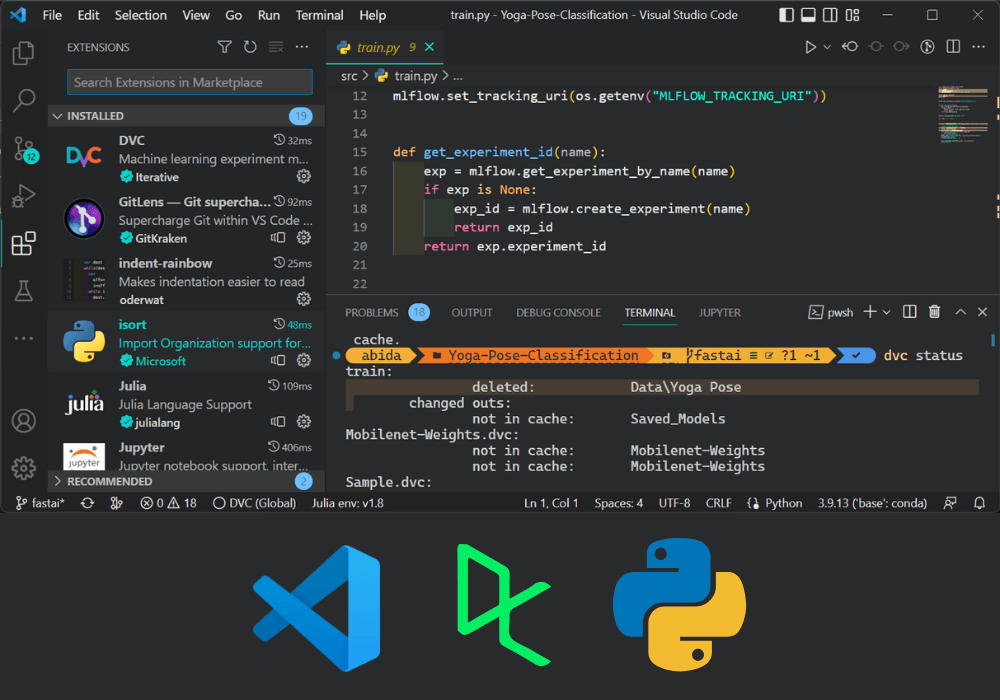This screenshot has height=700, width=1000.
Task: Filter the Extensions list
Action: click(x=224, y=47)
